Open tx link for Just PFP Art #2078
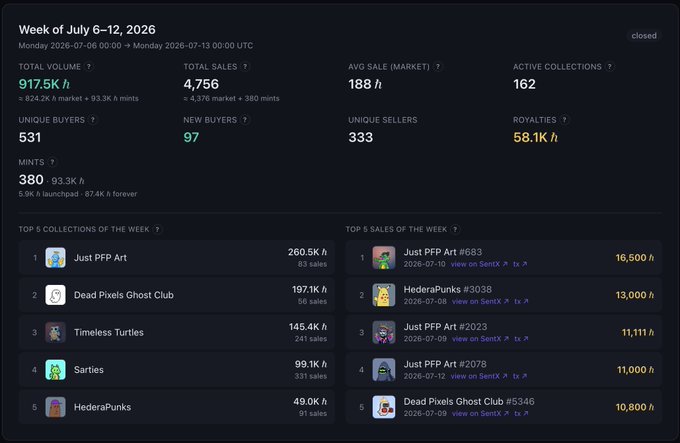This screenshot has height=443, width=680. (520, 376)
